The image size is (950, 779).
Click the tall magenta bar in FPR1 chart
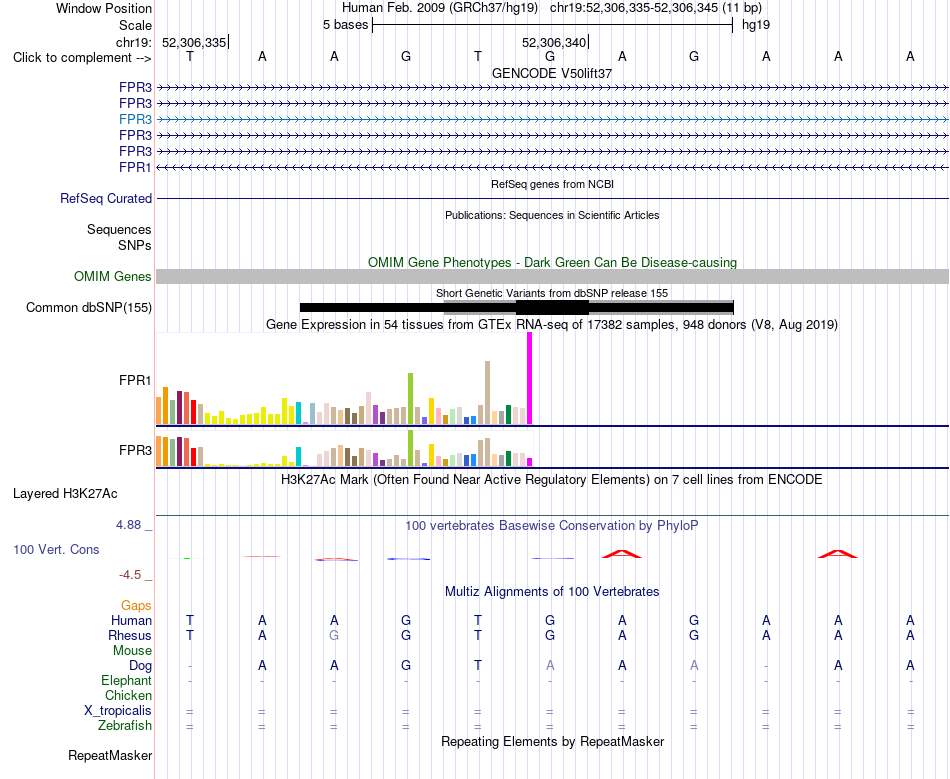point(530,379)
